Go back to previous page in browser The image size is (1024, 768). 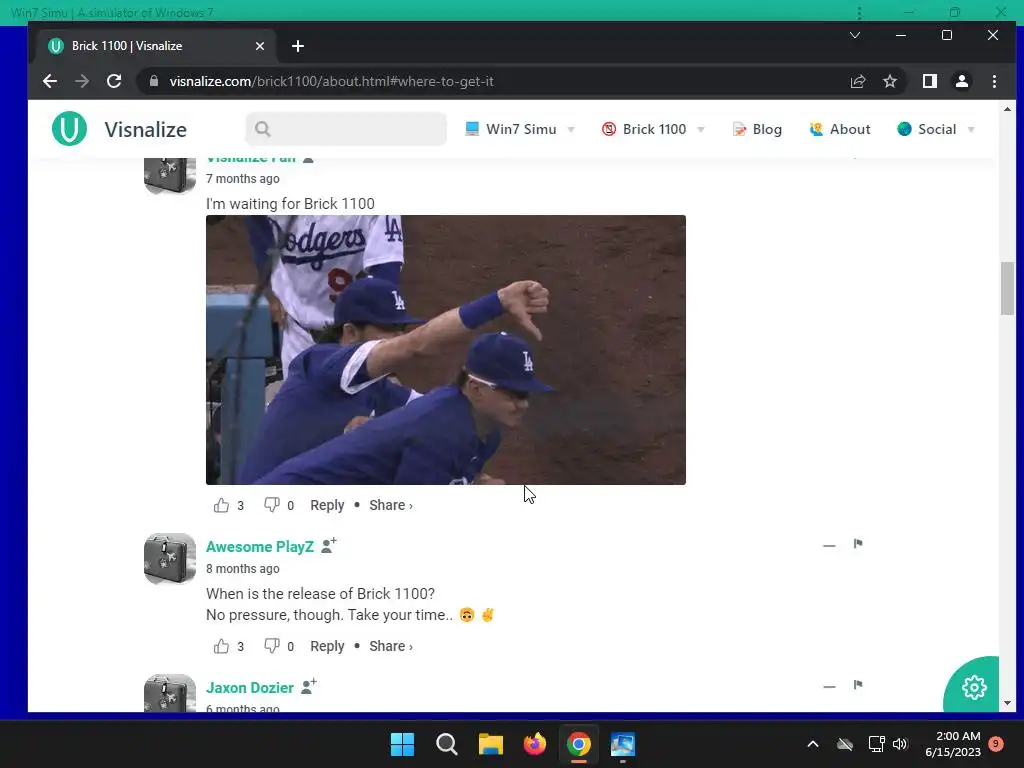[50, 81]
